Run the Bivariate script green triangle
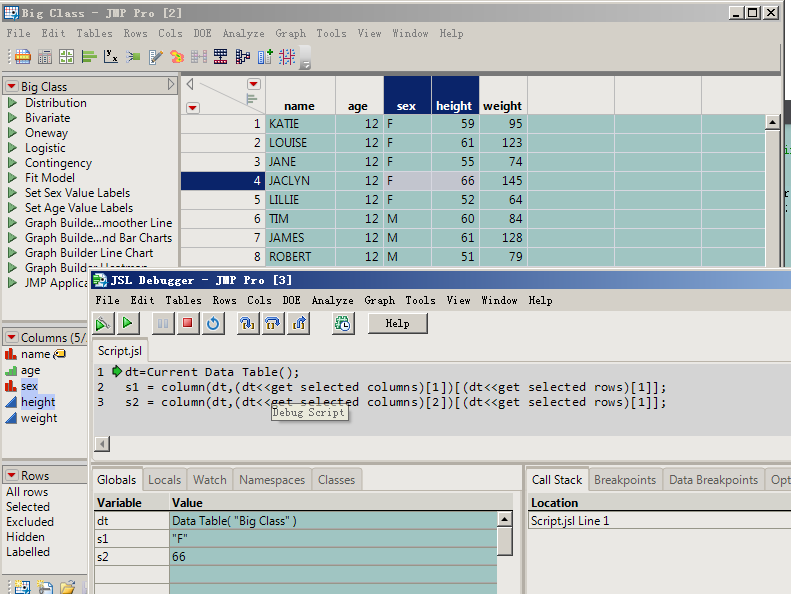The image size is (791, 594). coord(12,118)
